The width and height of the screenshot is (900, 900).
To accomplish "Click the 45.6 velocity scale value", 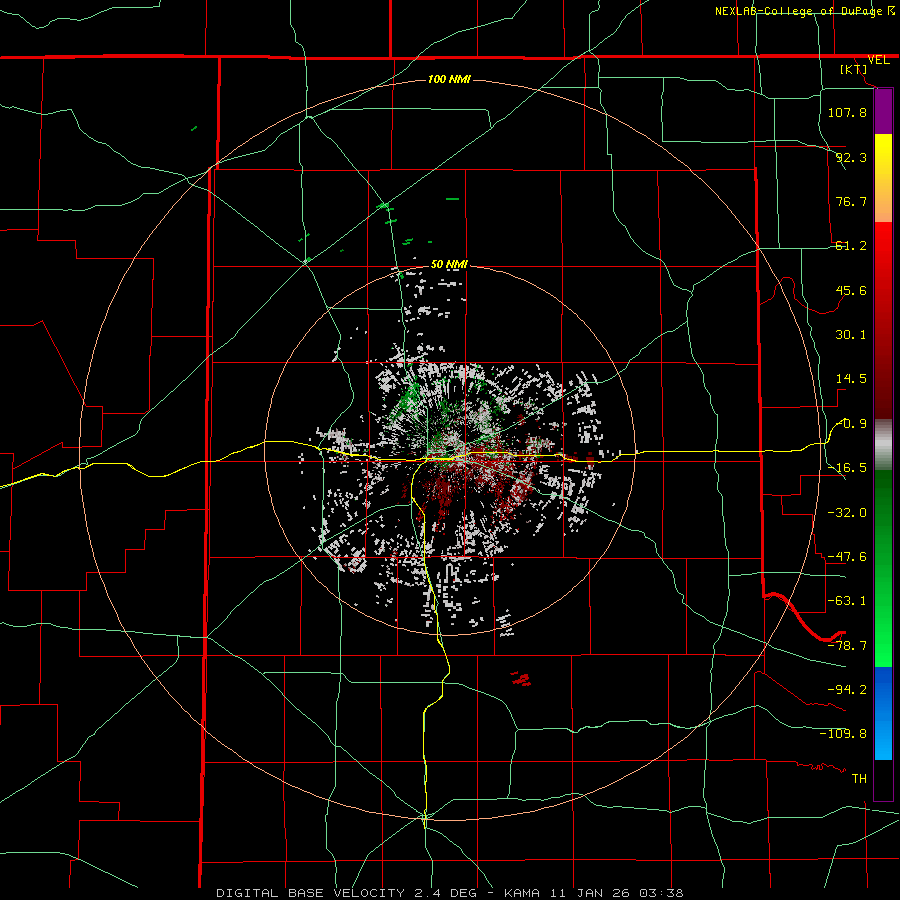I will [x=851, y=290].
